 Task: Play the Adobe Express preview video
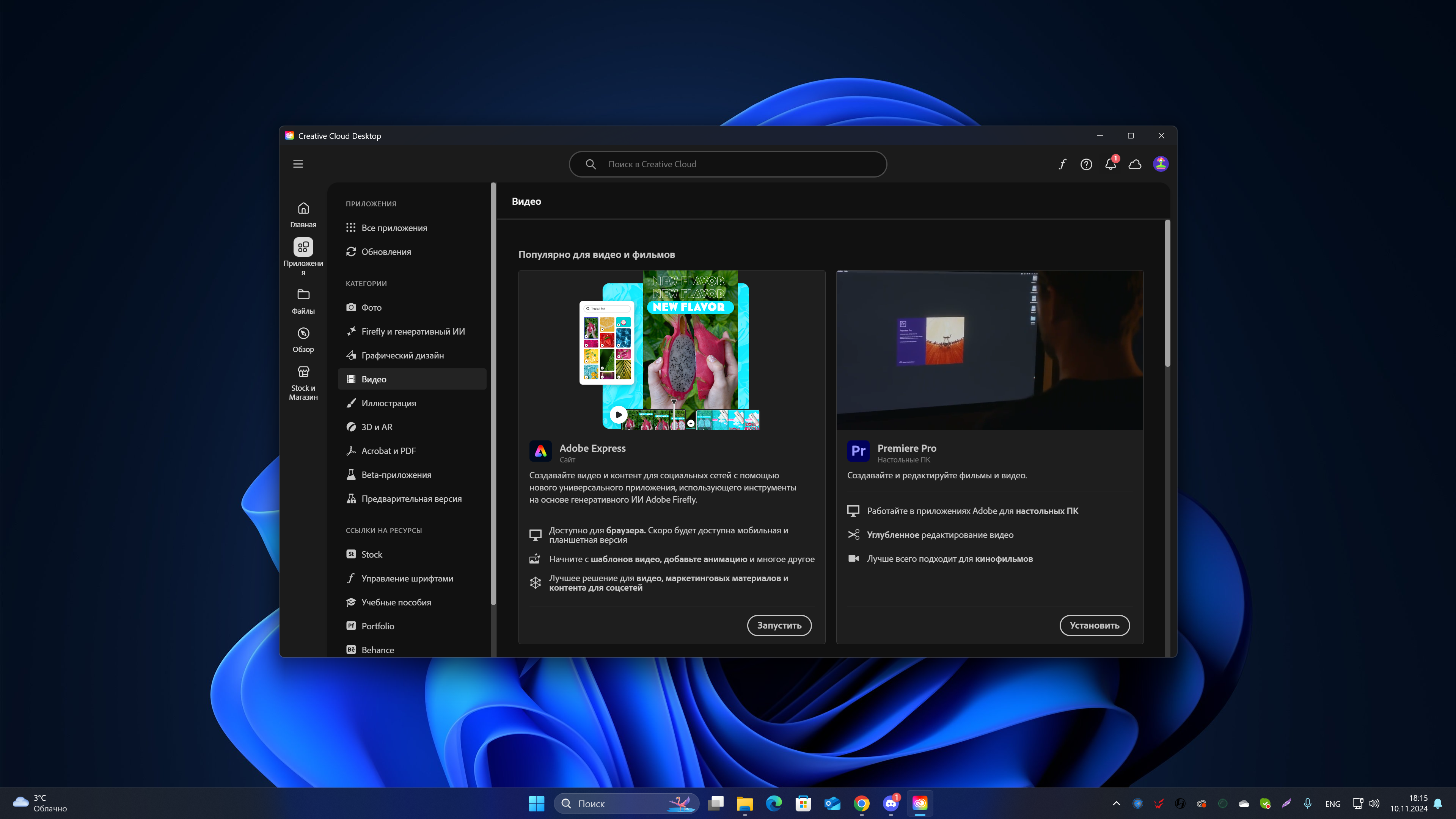point(618,414)
